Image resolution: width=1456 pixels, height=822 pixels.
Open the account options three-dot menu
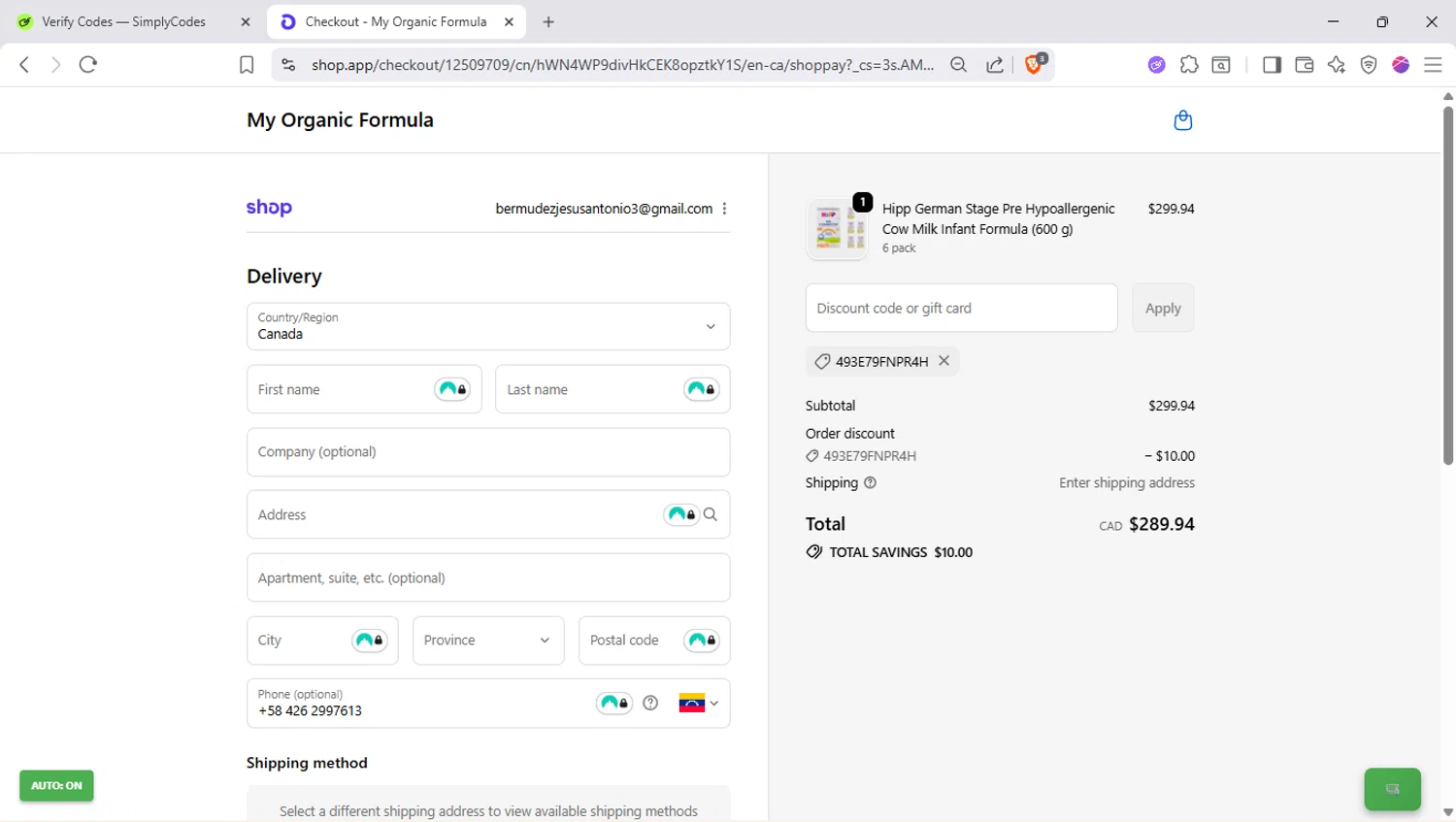tap(724, 209)
